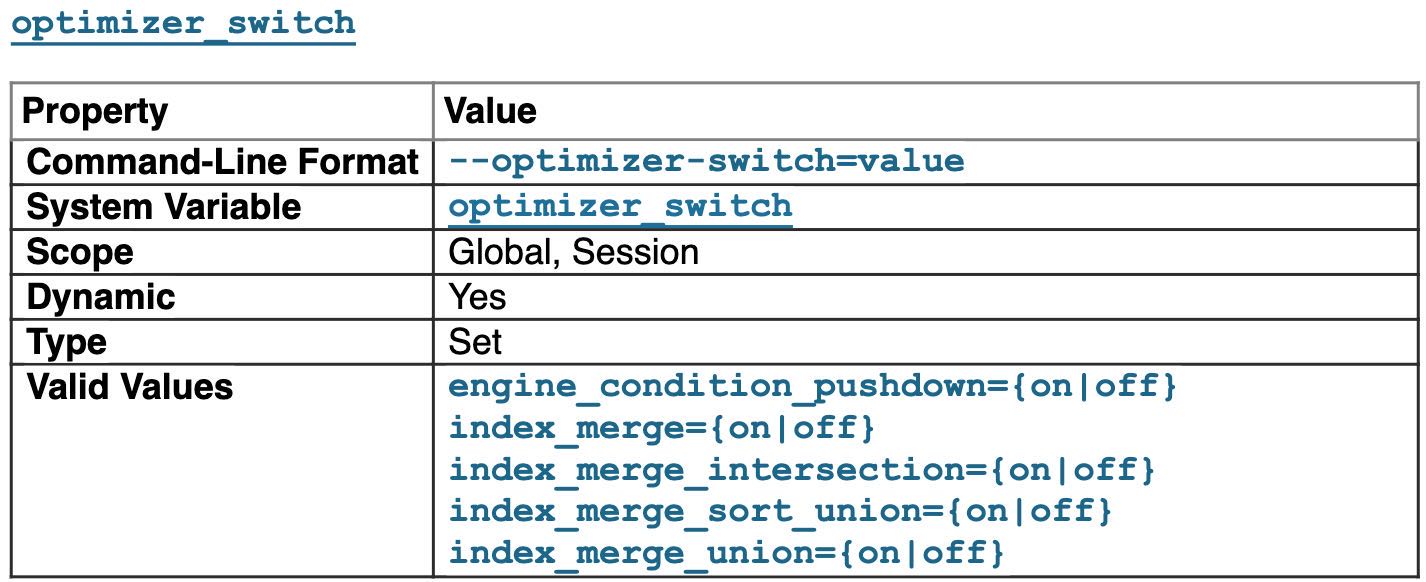Image resolution: width=1426 pixels, height=582 pixels.
Task: Open the optimizer_switch heading link at top
Action: point(183,23)
